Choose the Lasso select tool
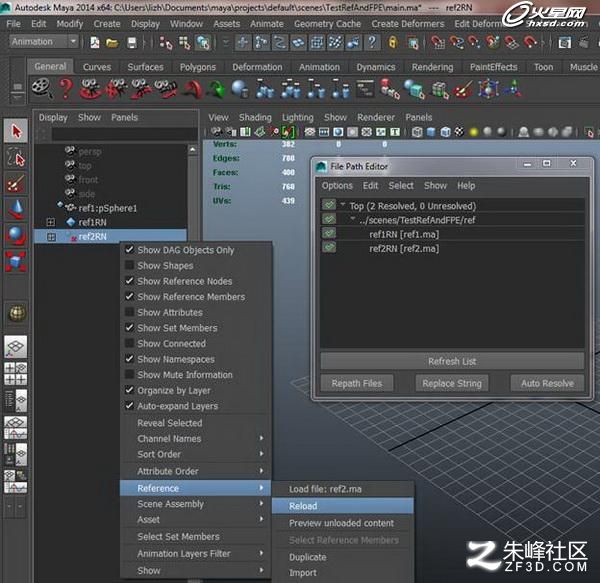Screen dimensions: 600x583 16,157
